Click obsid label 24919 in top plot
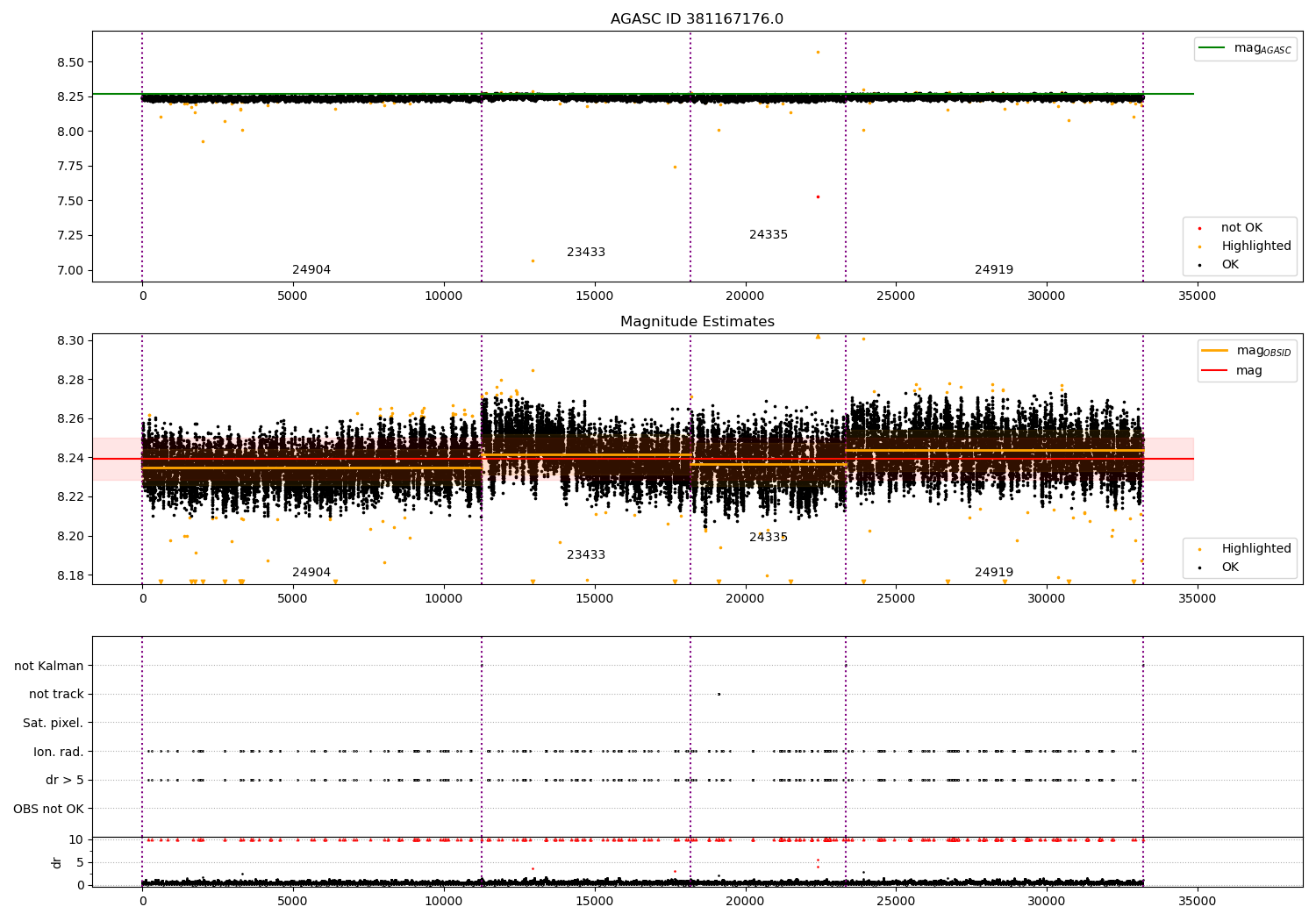 pos(994,270)
